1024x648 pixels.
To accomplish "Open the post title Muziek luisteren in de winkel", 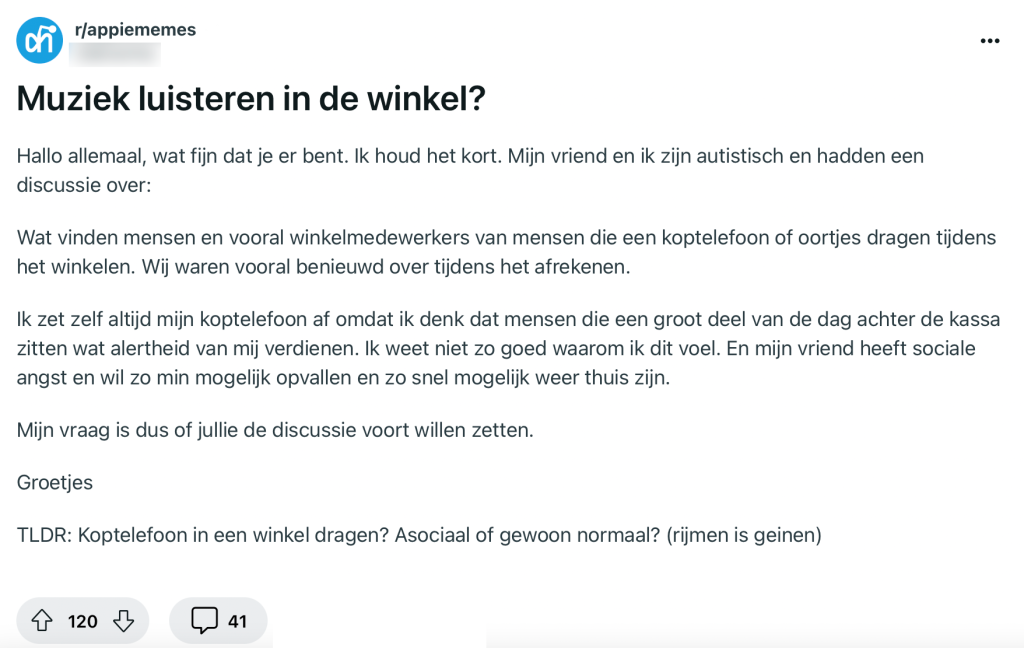I will tap(250, 98).
